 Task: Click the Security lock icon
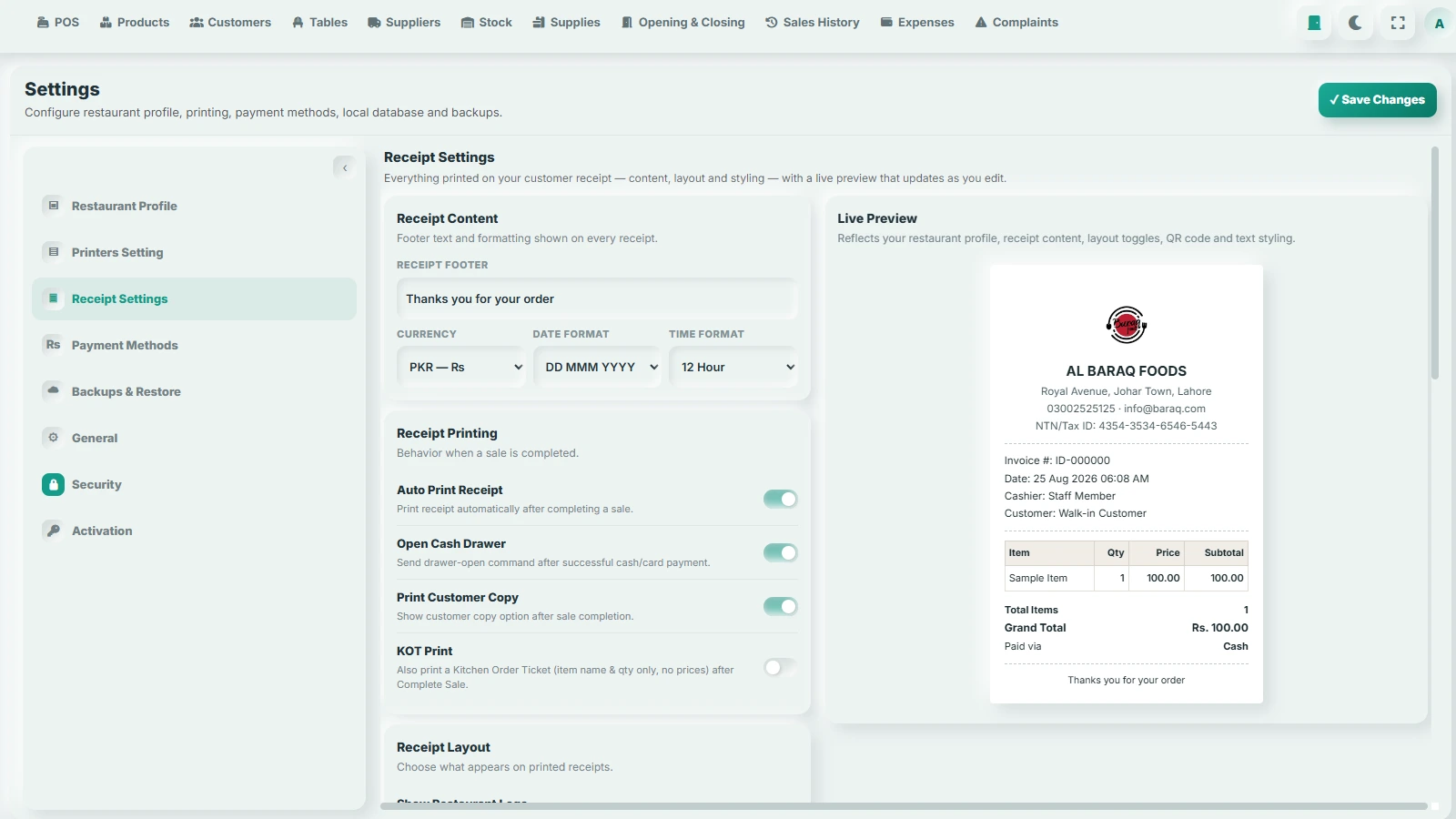pos(53,484)
